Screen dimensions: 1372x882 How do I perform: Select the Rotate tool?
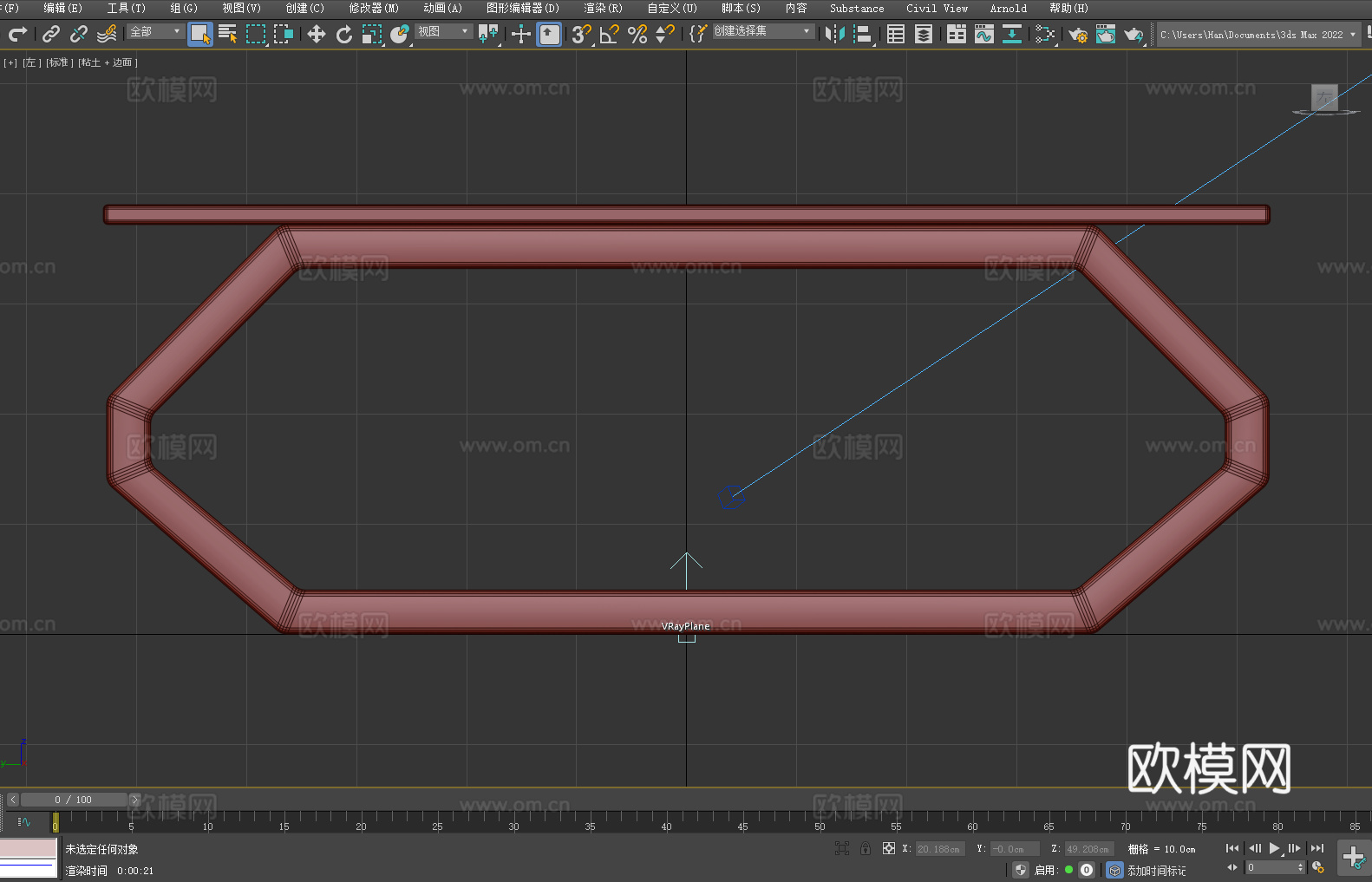[344, 34]
